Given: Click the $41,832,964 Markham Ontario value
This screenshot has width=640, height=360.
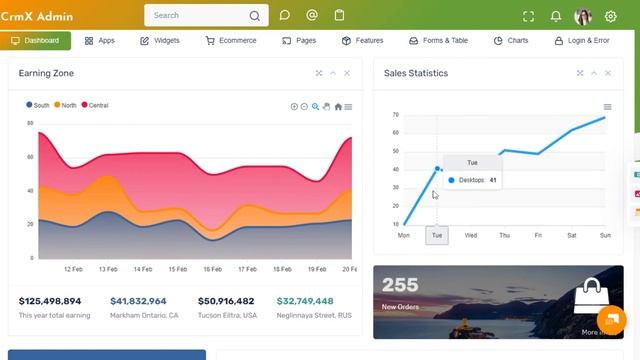Looking at the screenshot, I should (x=138, y=301).
